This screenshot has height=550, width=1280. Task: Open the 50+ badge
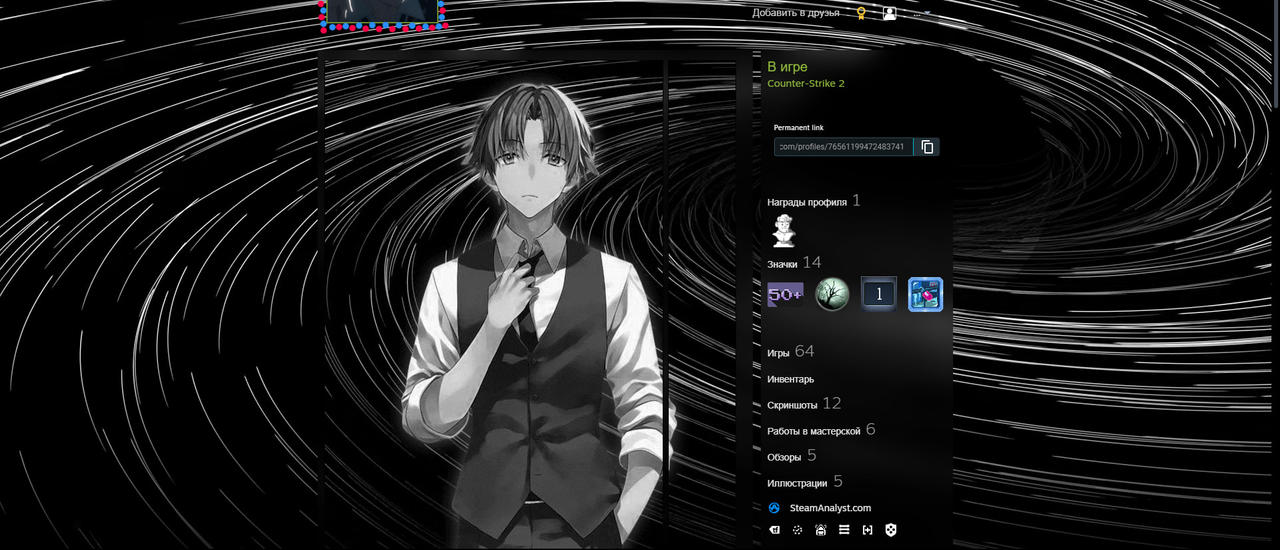785,294
